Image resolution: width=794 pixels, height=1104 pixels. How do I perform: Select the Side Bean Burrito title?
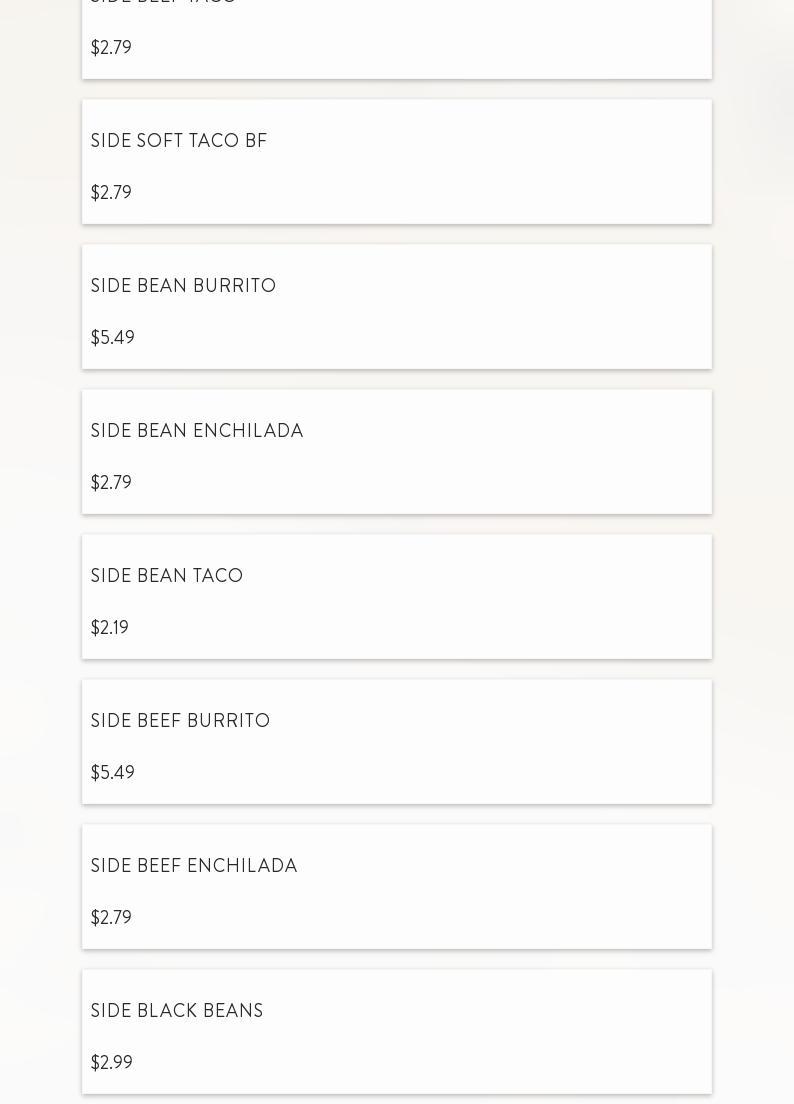coord(183,287)
